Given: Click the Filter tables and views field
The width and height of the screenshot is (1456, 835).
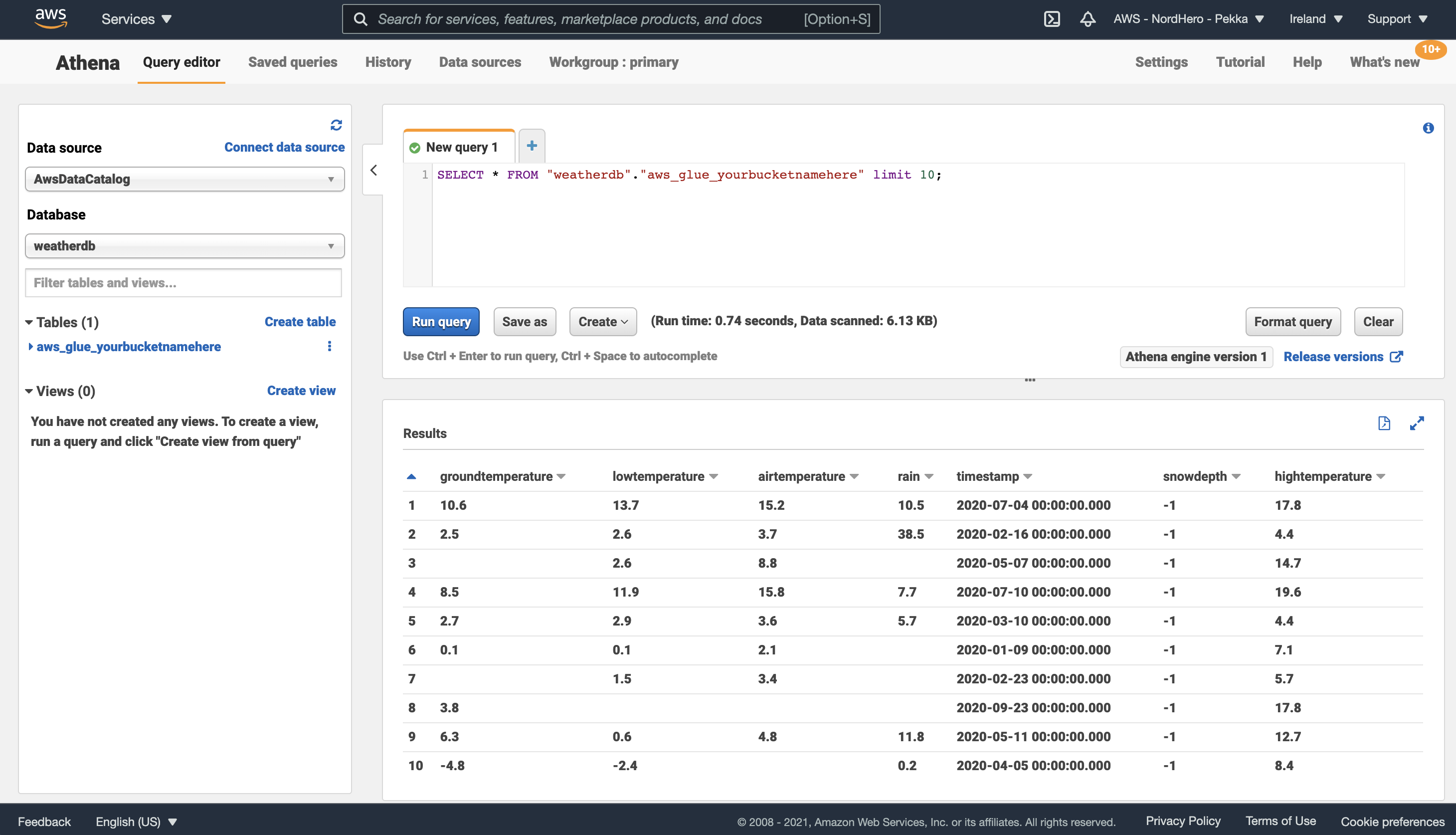Looking at the screenshot, I should point(183,283).
